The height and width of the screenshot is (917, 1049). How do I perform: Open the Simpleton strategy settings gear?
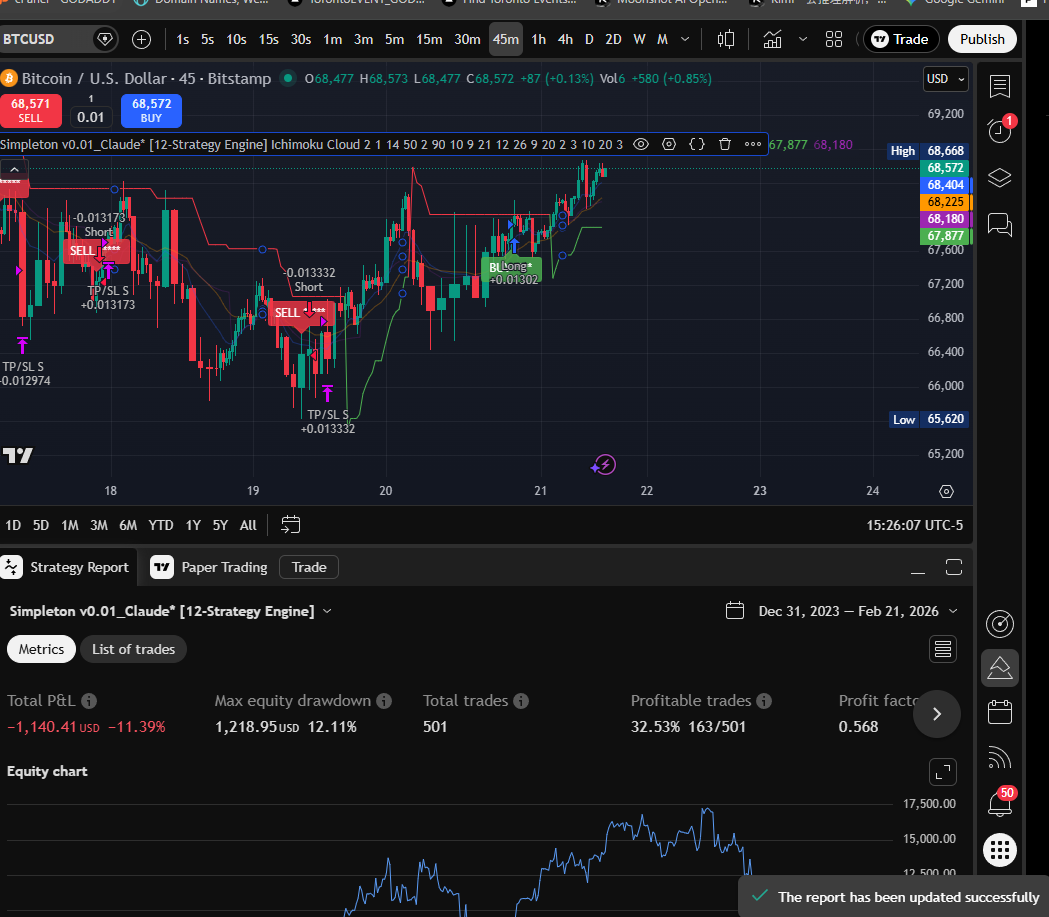coord(668,144)
